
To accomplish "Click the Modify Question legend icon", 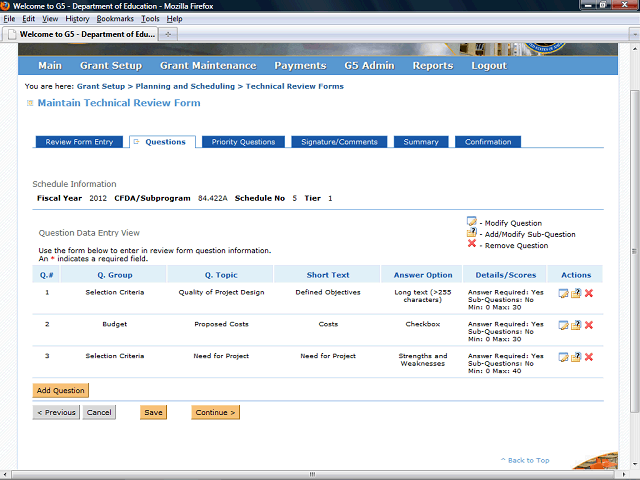I will coord(472,222).
